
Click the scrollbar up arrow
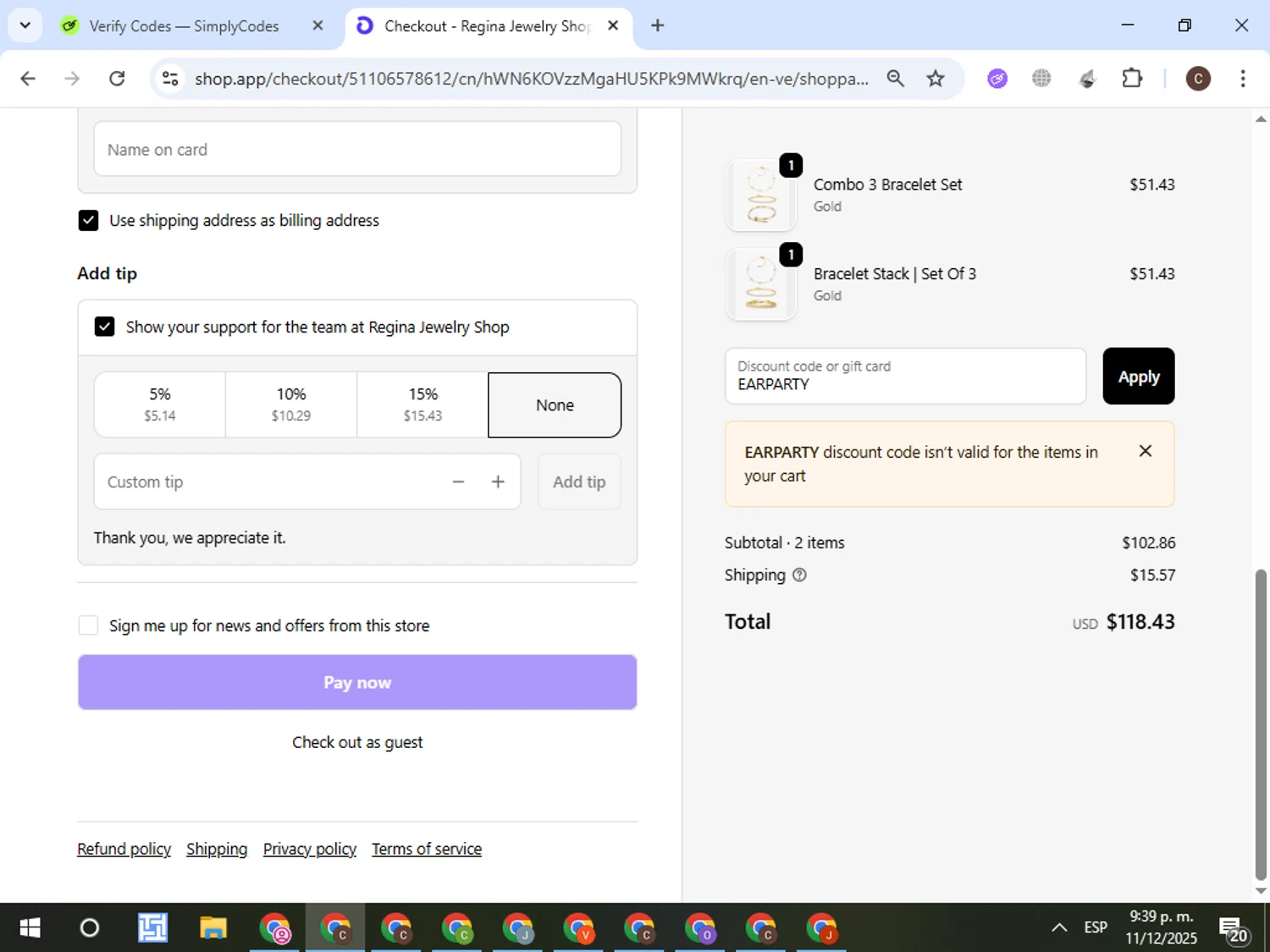point(1261,119)
